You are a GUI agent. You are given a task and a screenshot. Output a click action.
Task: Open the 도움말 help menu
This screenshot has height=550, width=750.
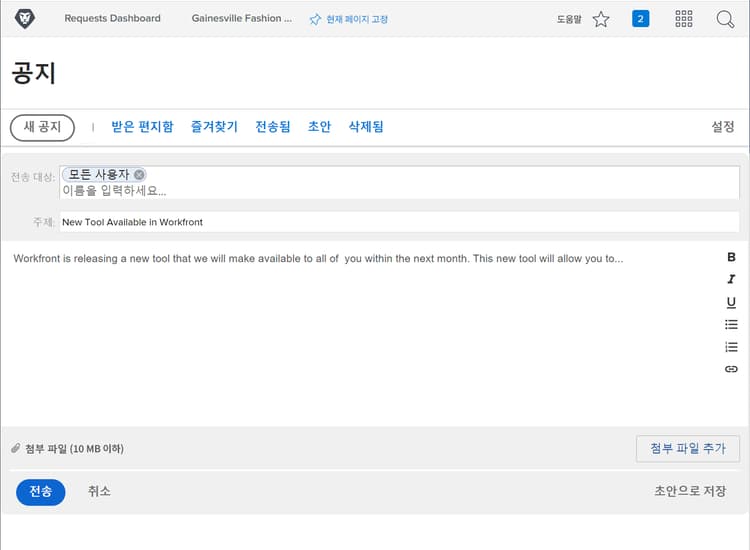point(569,19)
